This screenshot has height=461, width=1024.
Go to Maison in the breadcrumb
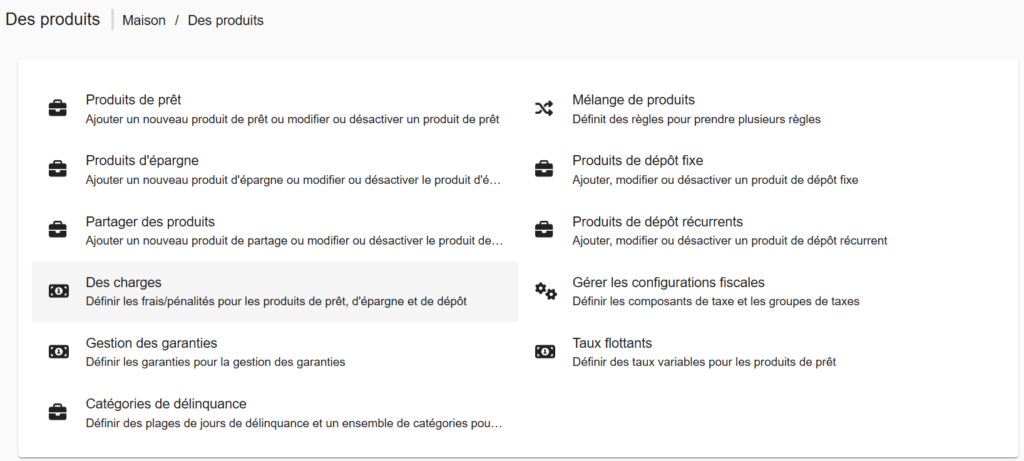tap(144, 20)
